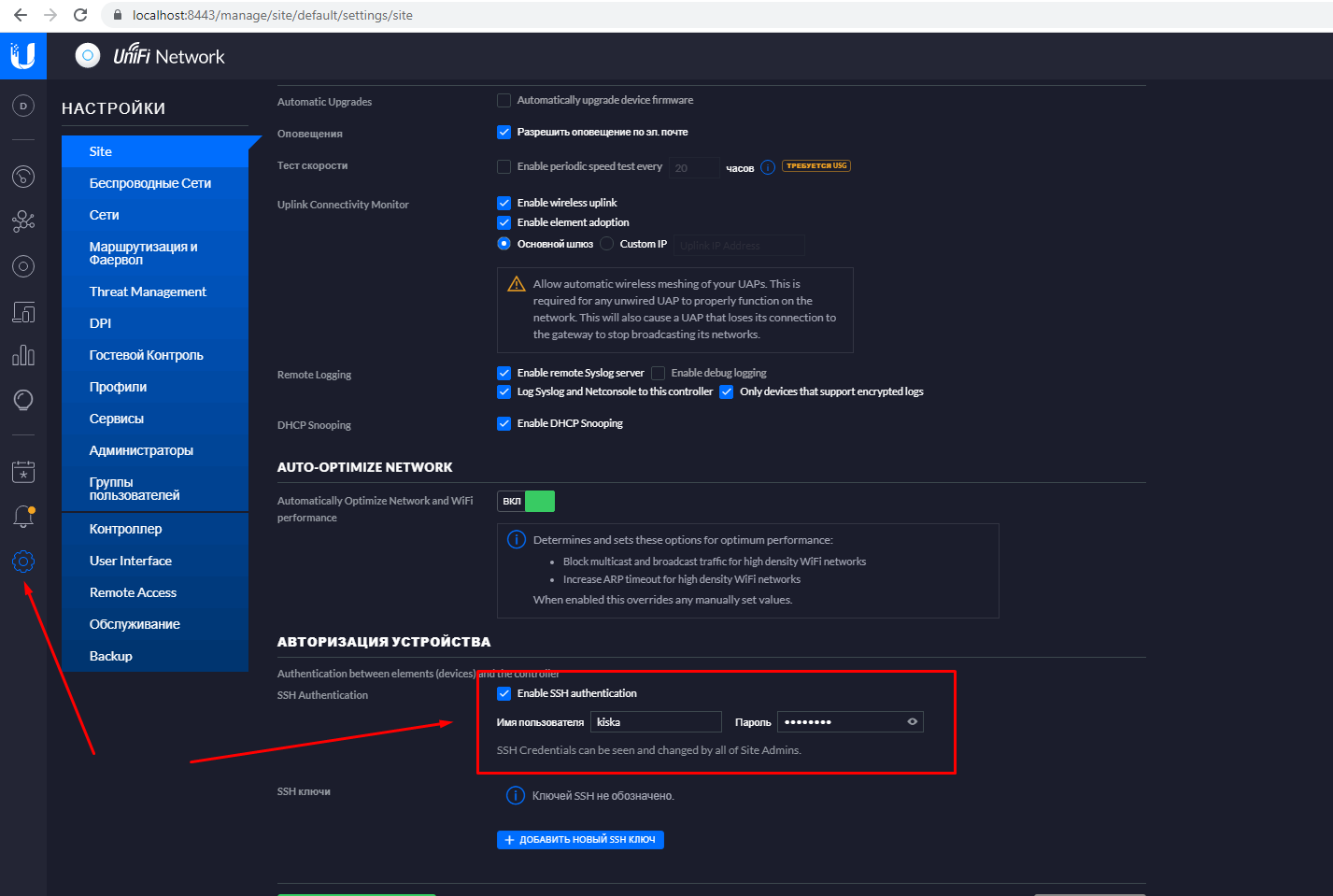Open Администраторы settings

(x=155, y=450)
